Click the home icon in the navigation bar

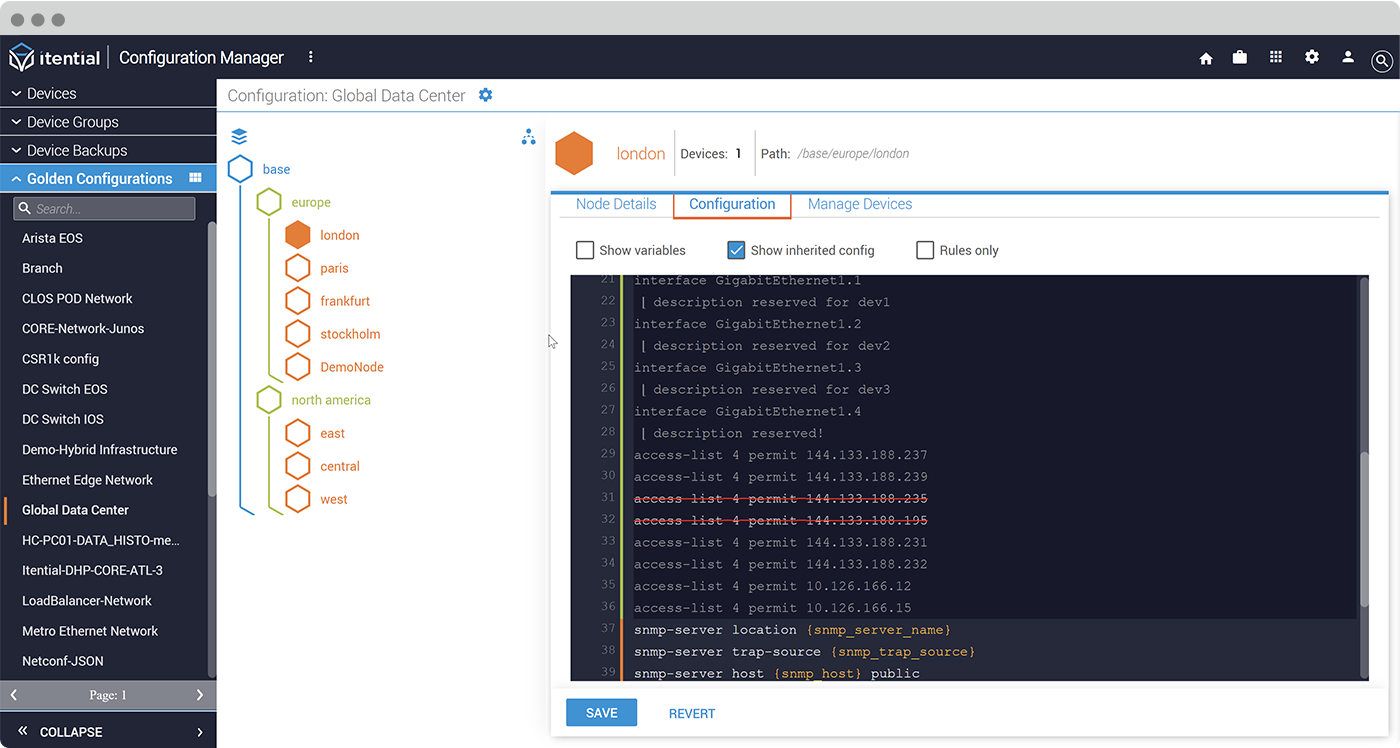pyautogui.click(x=1205, y=57)
